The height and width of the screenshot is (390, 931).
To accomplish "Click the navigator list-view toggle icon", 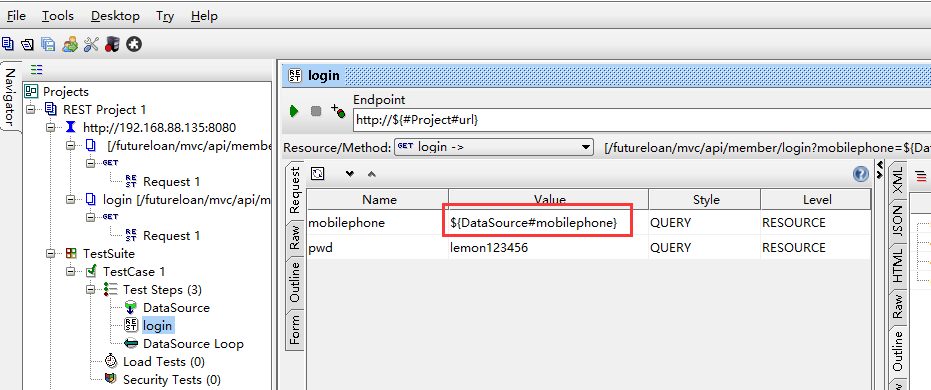I will [x=37, y=69].
